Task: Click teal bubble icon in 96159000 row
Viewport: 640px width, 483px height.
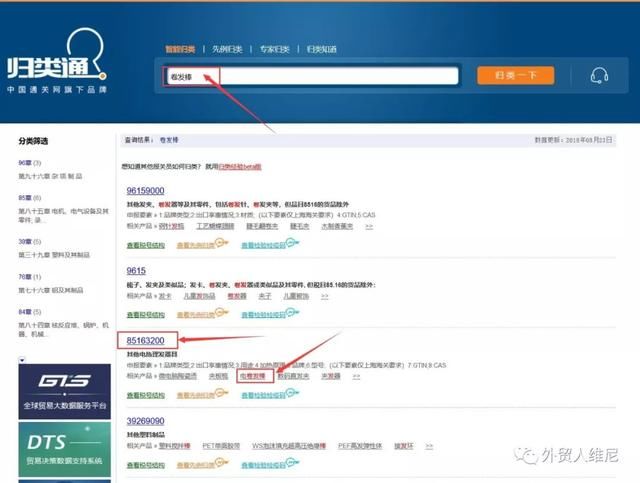Action: (292, 243)
